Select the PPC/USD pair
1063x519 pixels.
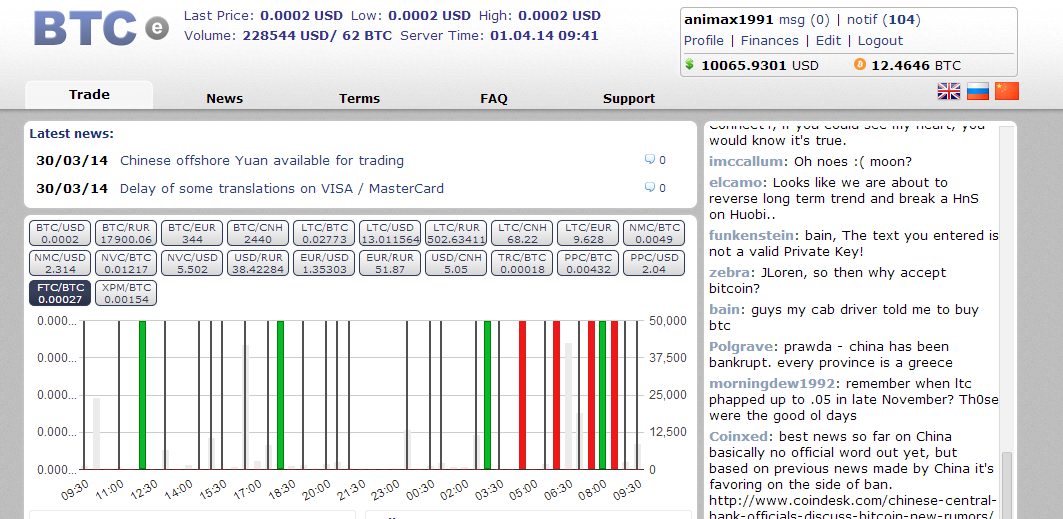(x=654, y=263)
